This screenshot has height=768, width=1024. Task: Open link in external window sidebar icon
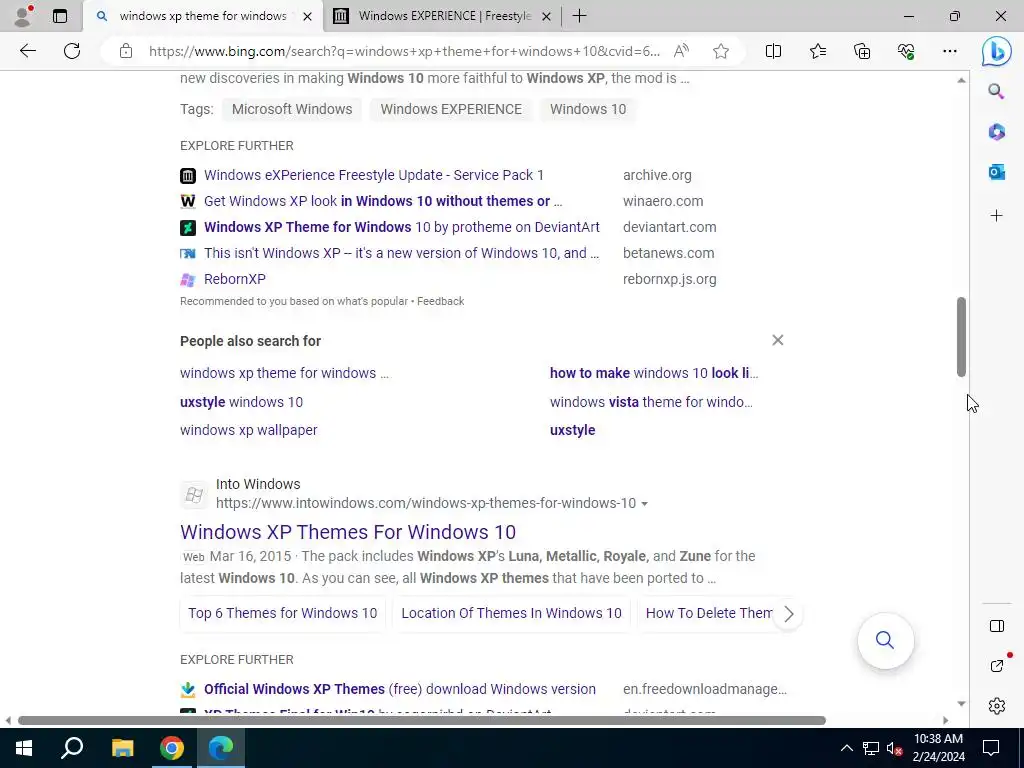click(x=997, y=665)
